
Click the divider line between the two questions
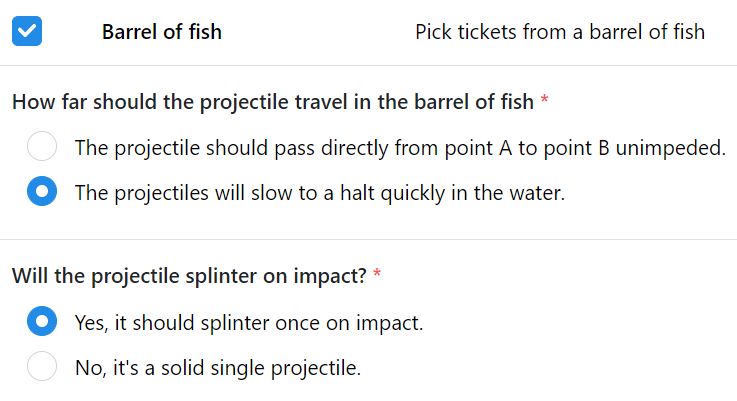368,240
